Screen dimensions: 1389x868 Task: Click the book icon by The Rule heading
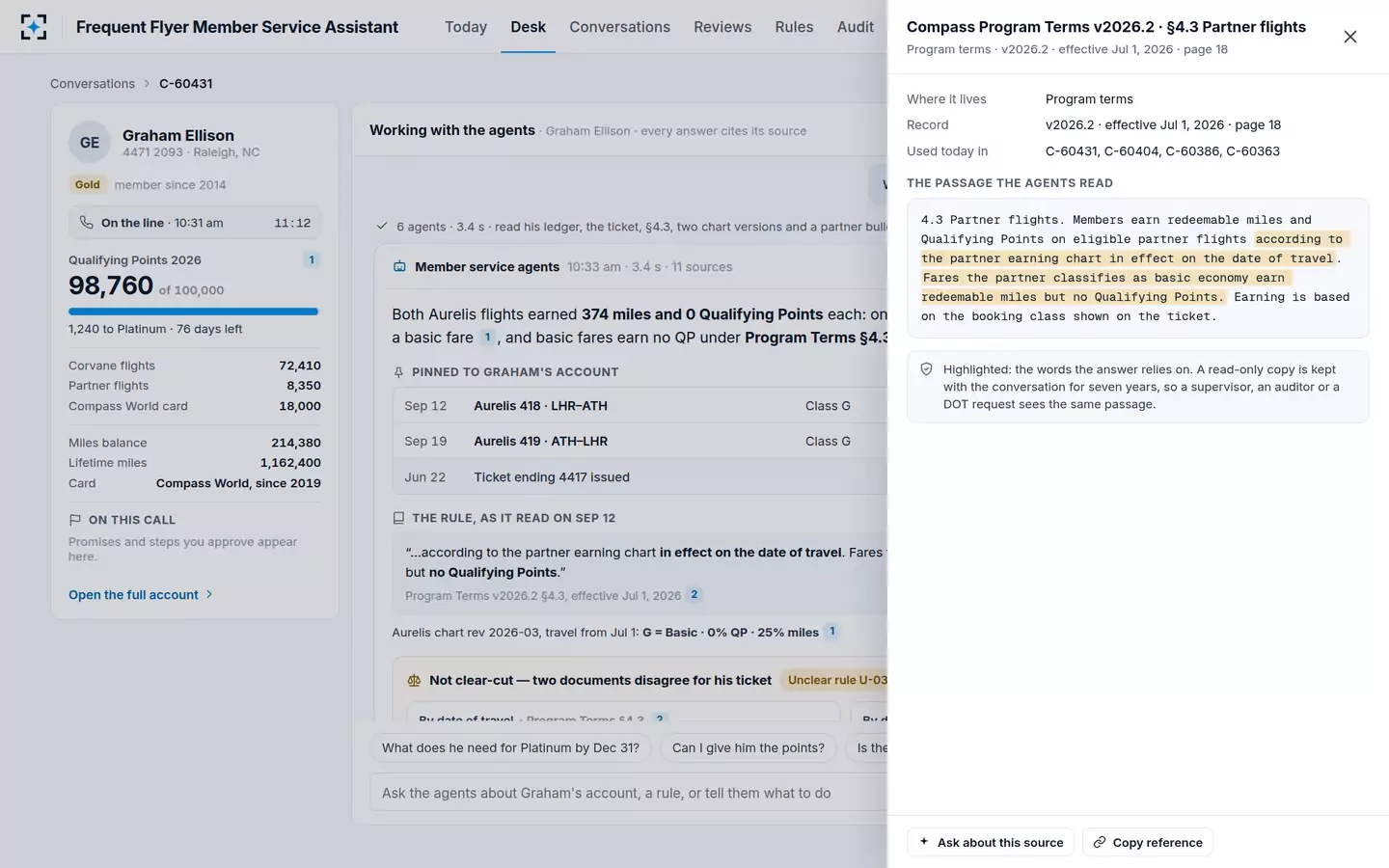(398, 518)
